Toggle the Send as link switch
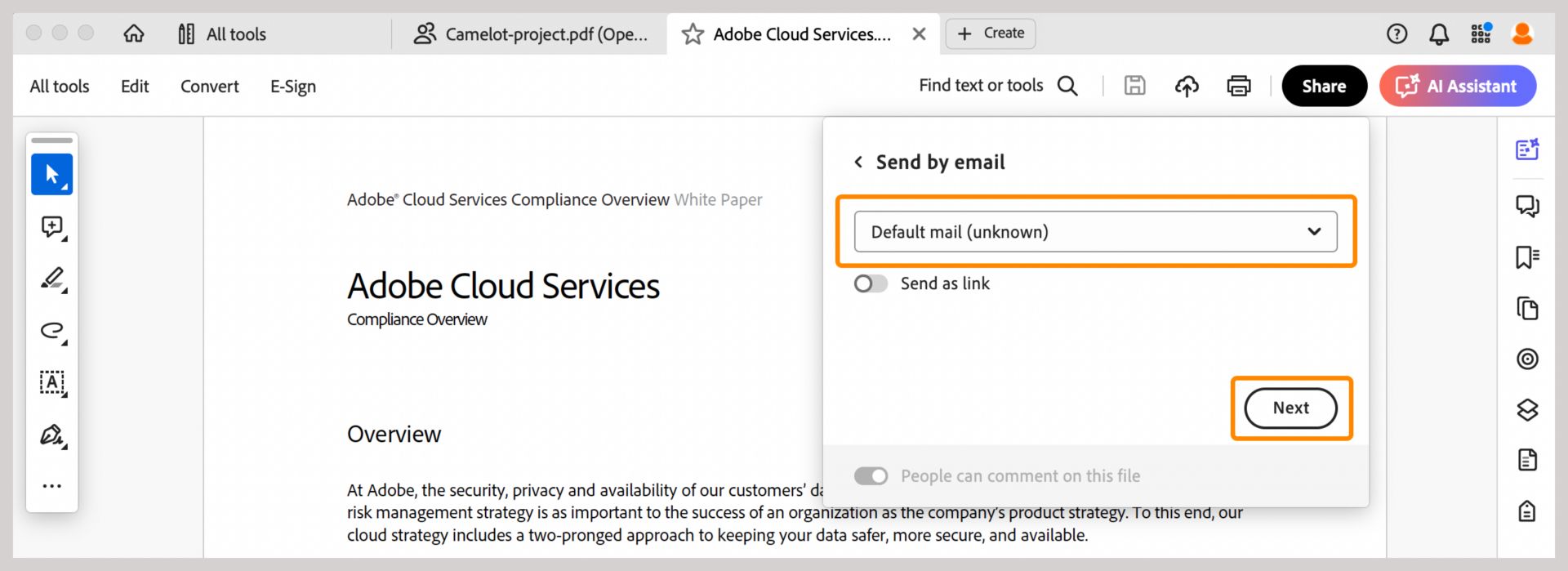 coord(871,283)
